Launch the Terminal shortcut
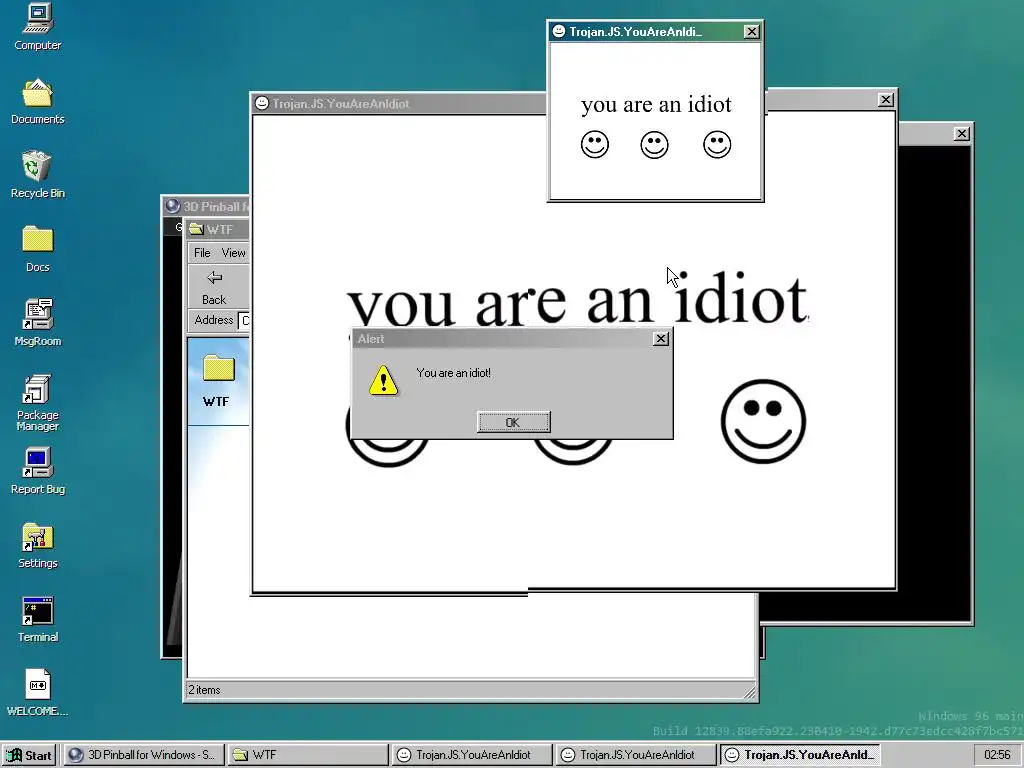 click(37, 619)
